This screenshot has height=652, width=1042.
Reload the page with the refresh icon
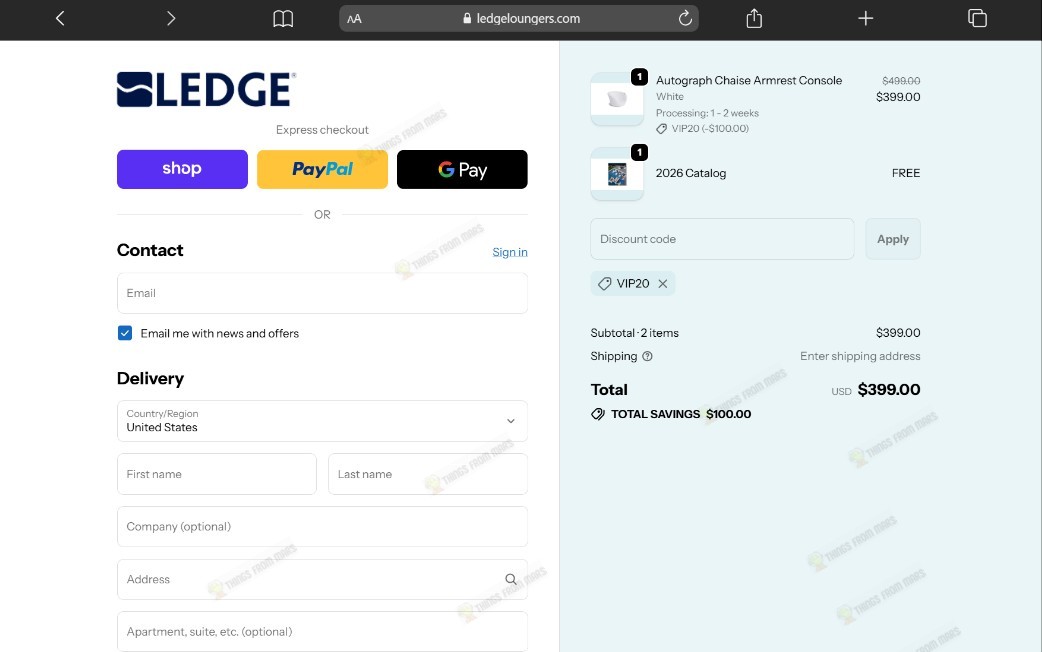[685, 18]
